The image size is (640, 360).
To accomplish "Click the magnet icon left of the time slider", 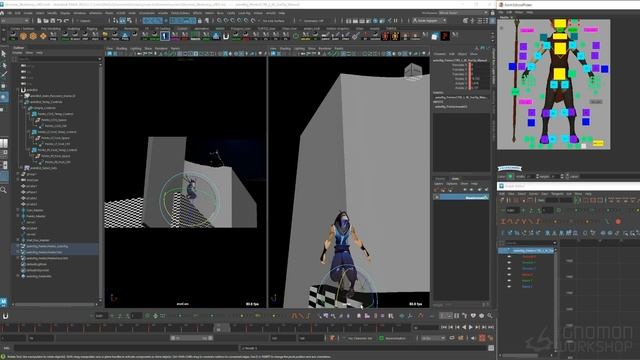I will click(x=5, y=316).
